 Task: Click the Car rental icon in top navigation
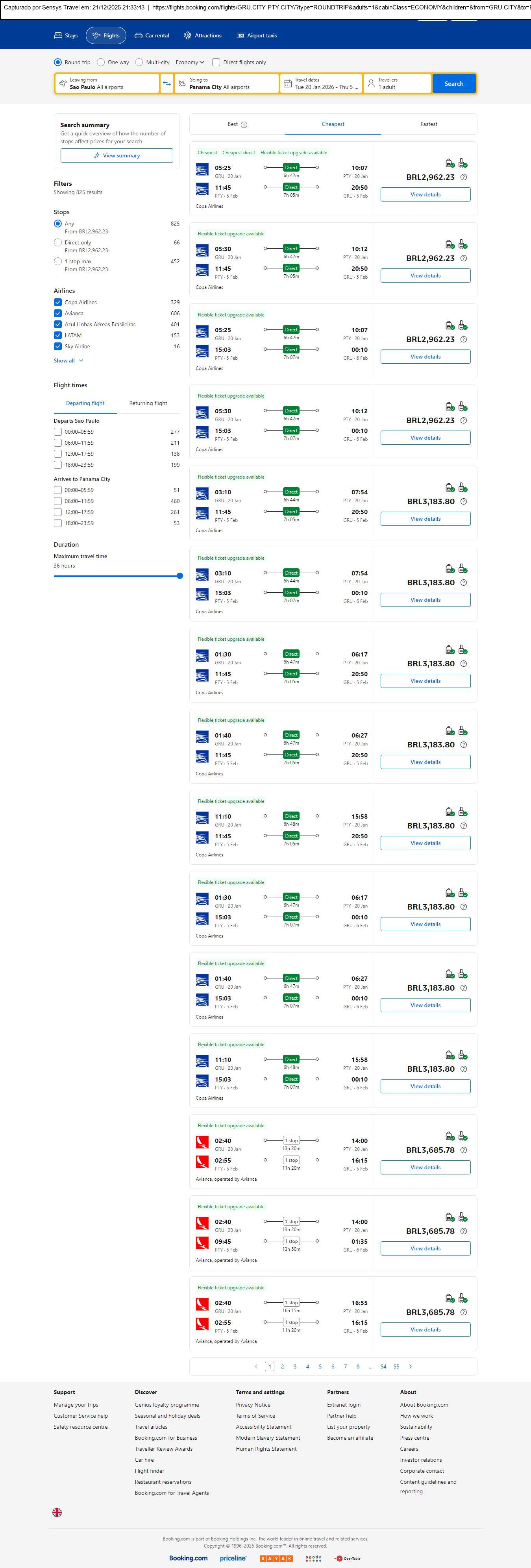[139, 36]
